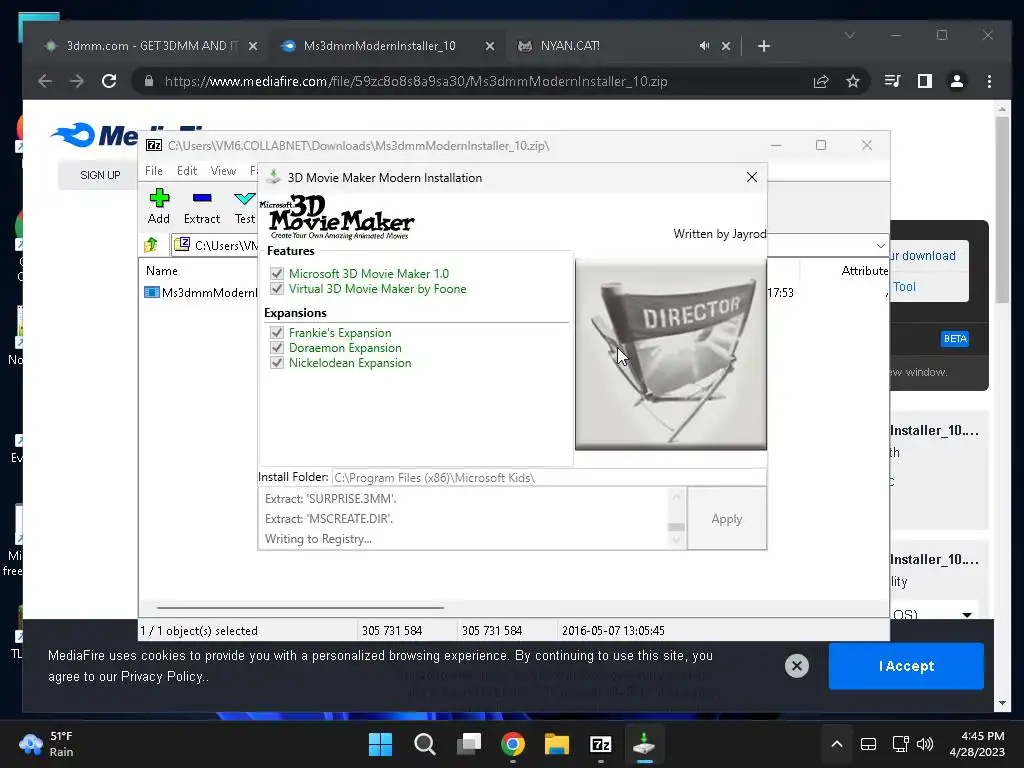The image size is (1024, 768).
Task: Click the BETA badge on MediaFire page
Action: pyautogui.click(x=955, y=338)
